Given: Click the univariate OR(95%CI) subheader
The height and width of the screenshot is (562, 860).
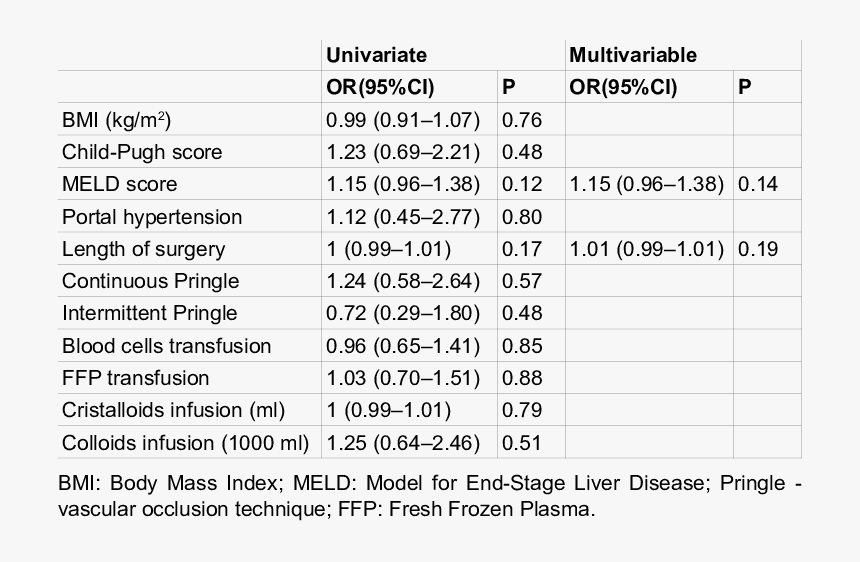Looking at the screenshot, I should click(380, 87).
